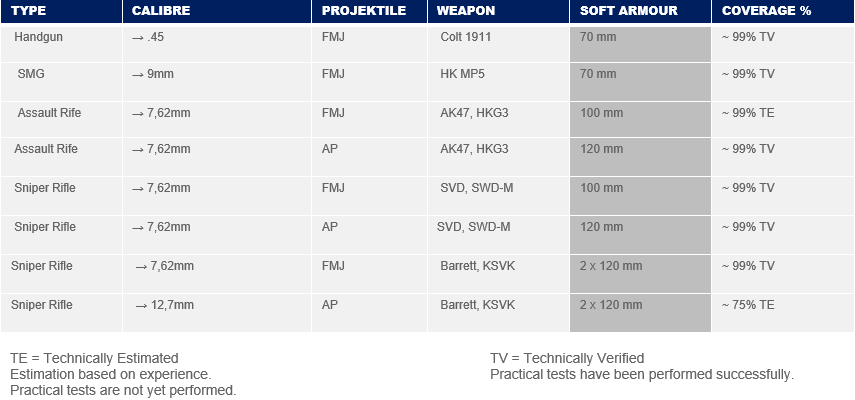The height and width of the screenshot is (400, 855).
Task: Click the WEAPON column header
Action: [498, 11]
